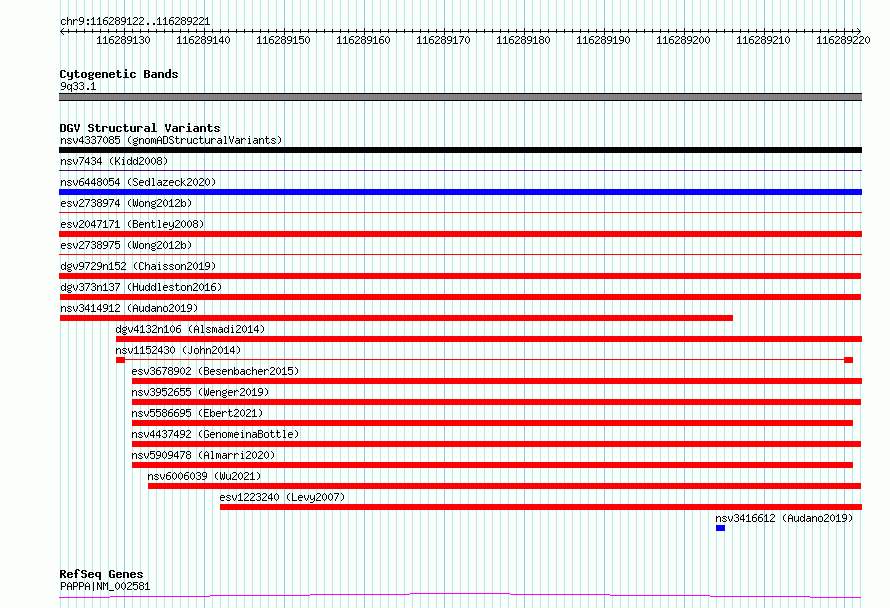The height and width of the screenshot is (608, 890).
Task: Select the 9q33.1 band label
Action: click(x=78, y=86)
